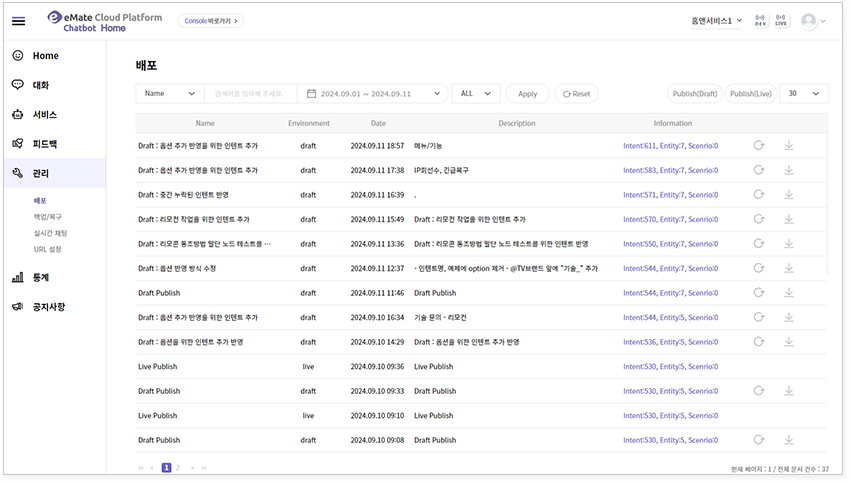Click the 2024.09.10 09:10 date cell
The image size is (850, 483).
pos(377,415)
